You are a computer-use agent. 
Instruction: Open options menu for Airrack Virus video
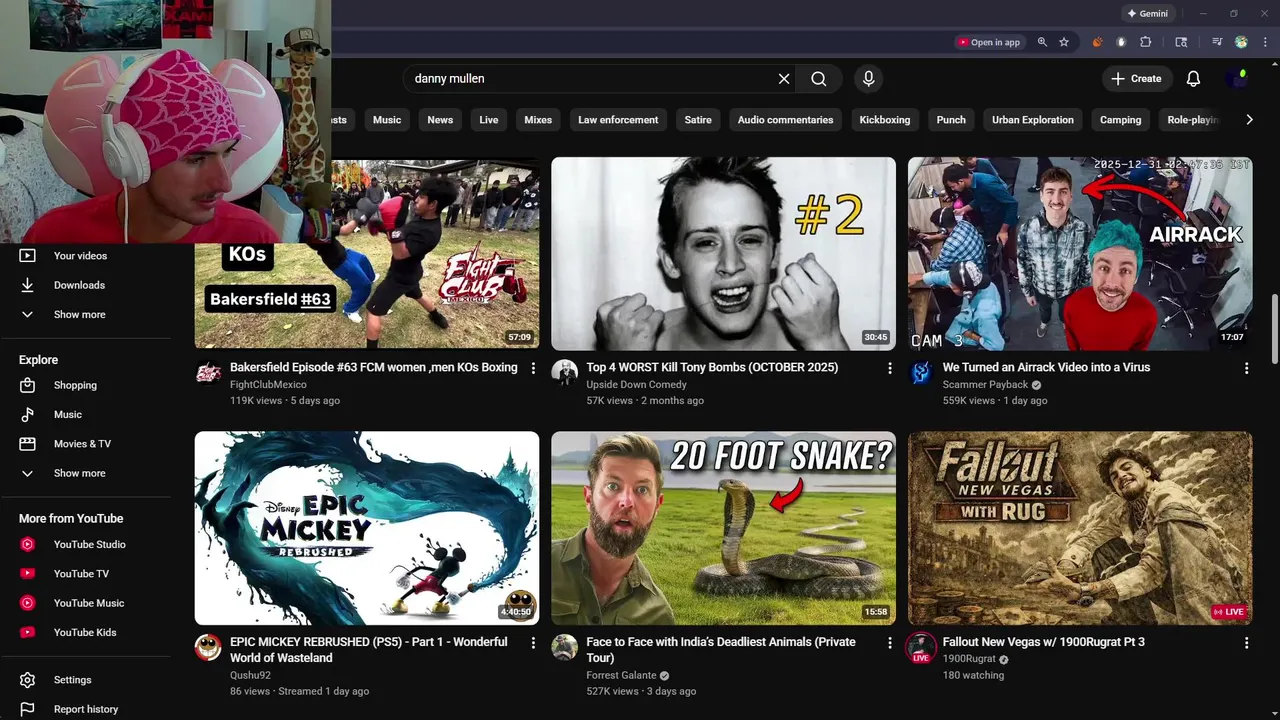coord(1246,369)
